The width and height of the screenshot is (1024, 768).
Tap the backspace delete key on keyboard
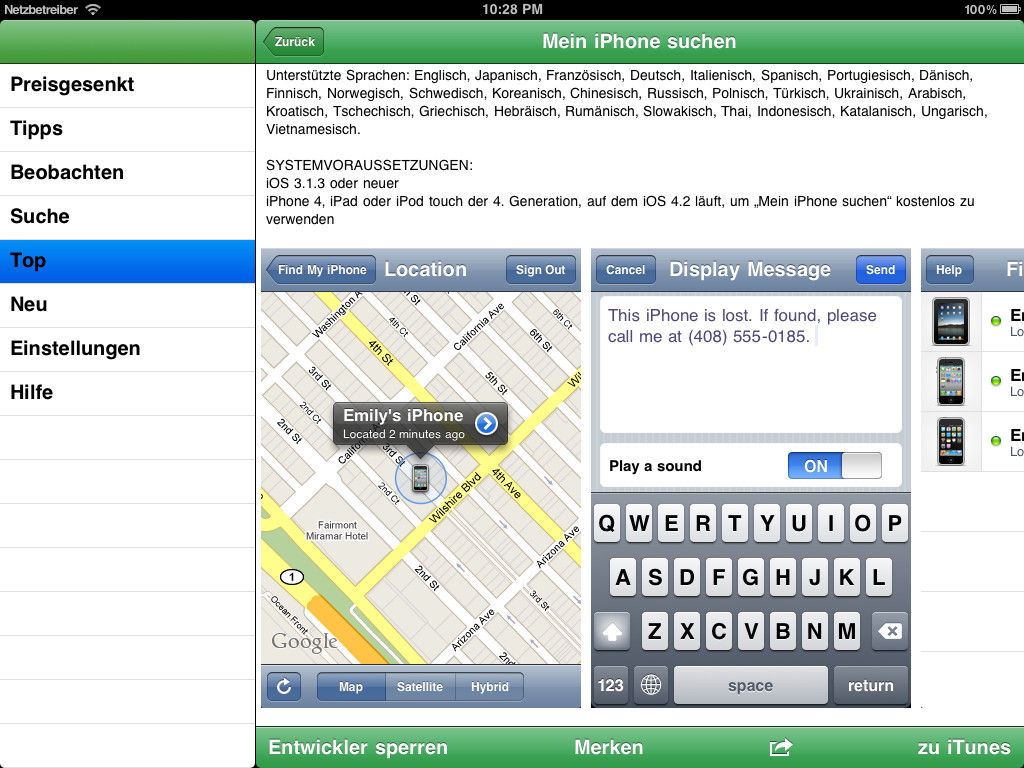point(889,632)
